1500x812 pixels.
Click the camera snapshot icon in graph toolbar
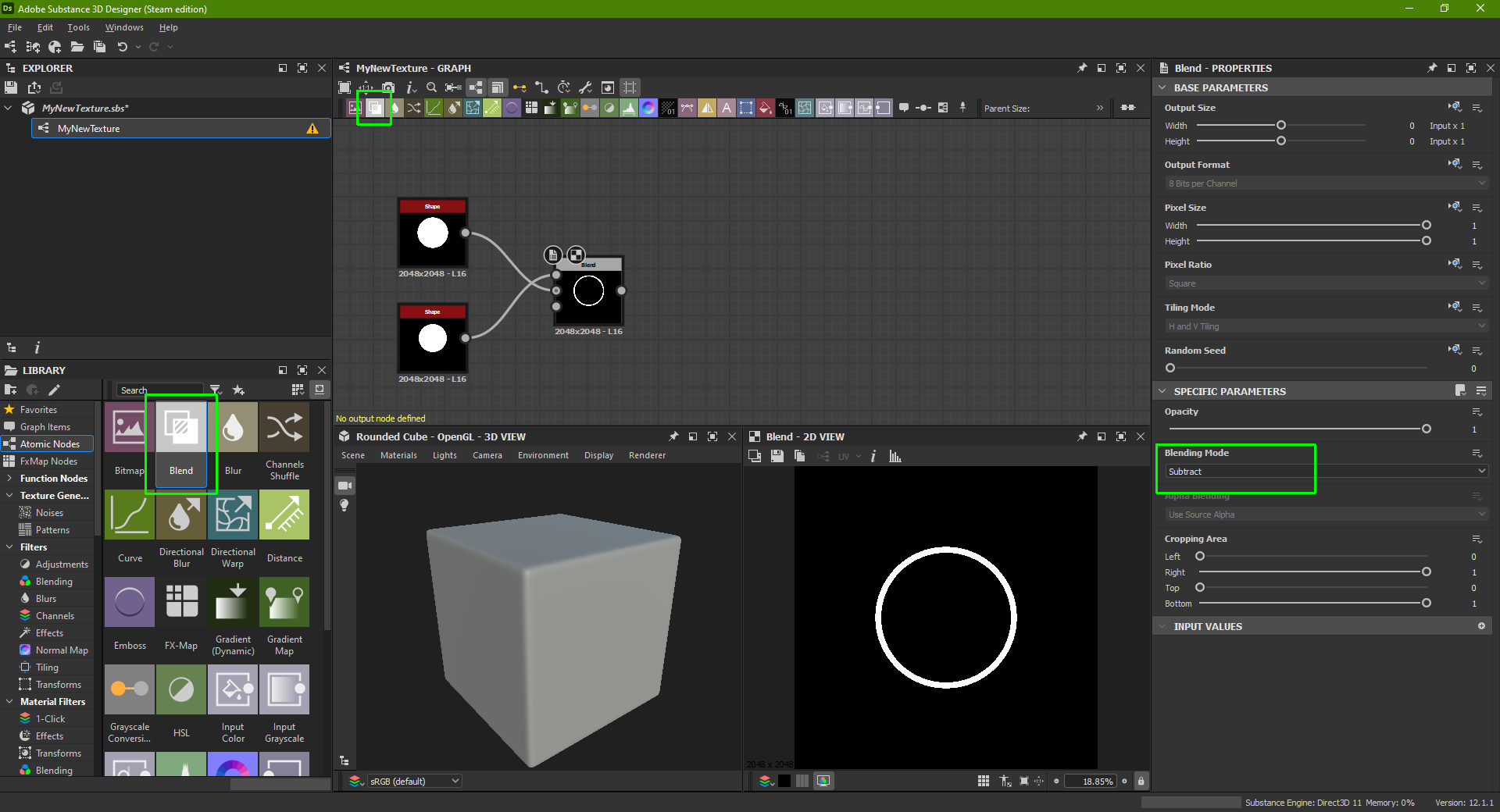coord(388,87)
